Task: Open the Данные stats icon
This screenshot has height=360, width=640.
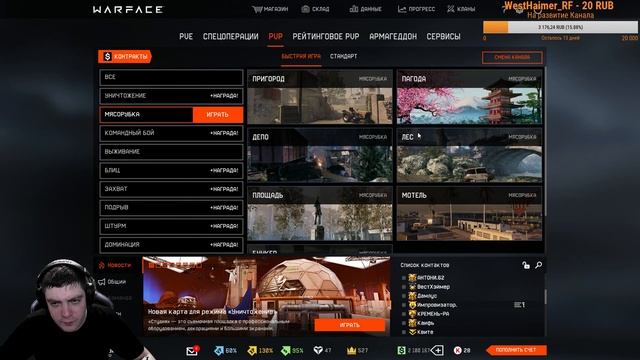Action: point(353,9)
